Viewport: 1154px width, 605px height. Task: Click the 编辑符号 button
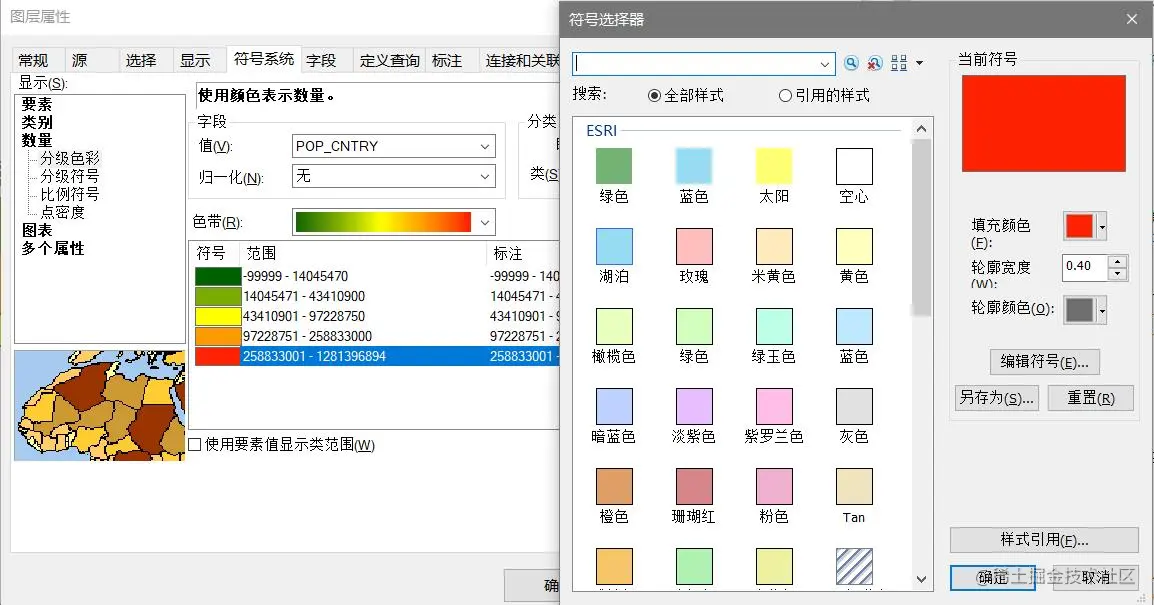1044,361
